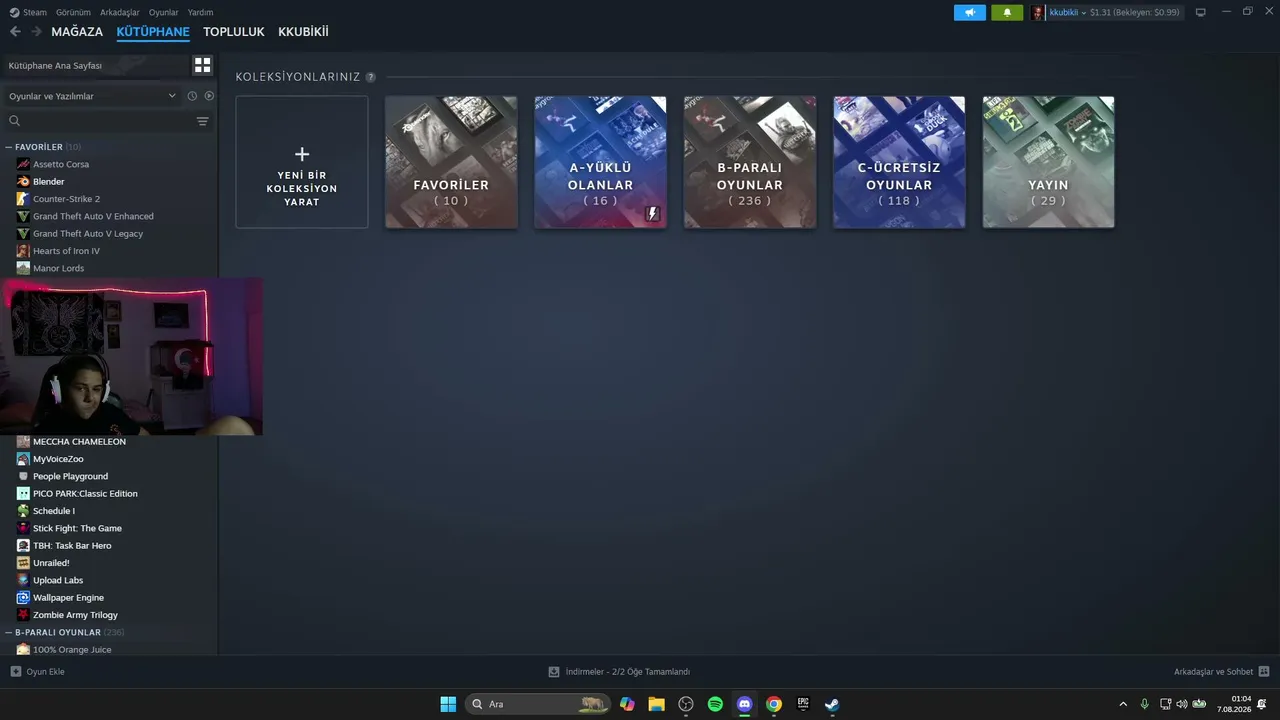This screenshot has width=1280, height=720.
Task: Select Grand Theft Auto V Enhanced
Action: (x=93, y=216)
